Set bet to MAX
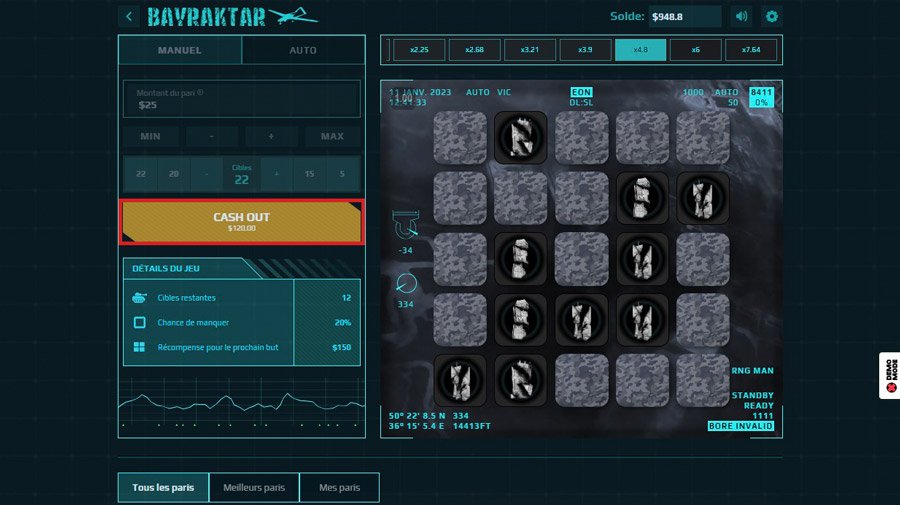Screen dimensions: 900x505 tap(332, 137)
